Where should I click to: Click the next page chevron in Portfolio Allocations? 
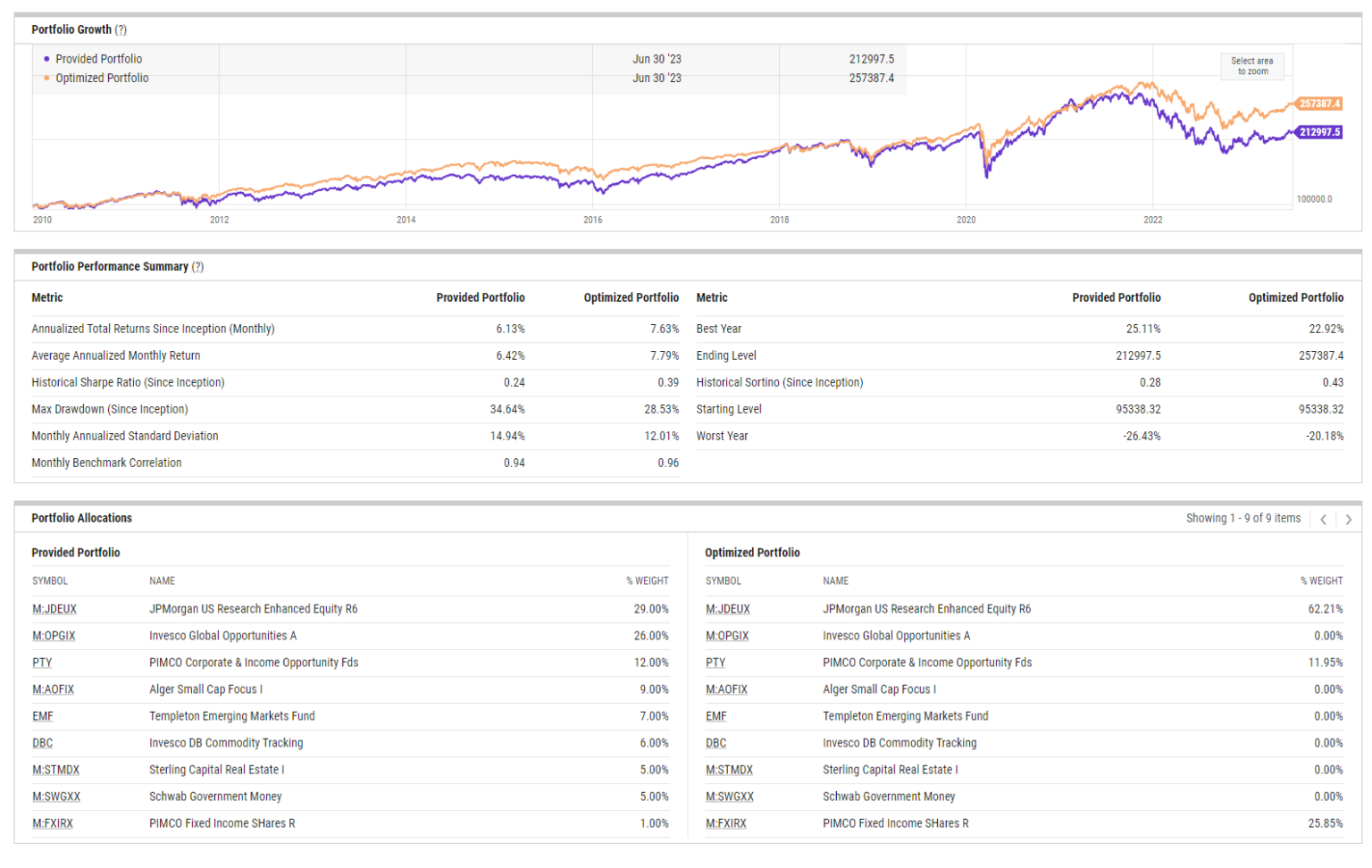pyautogui.click(x=1349, y=518)
